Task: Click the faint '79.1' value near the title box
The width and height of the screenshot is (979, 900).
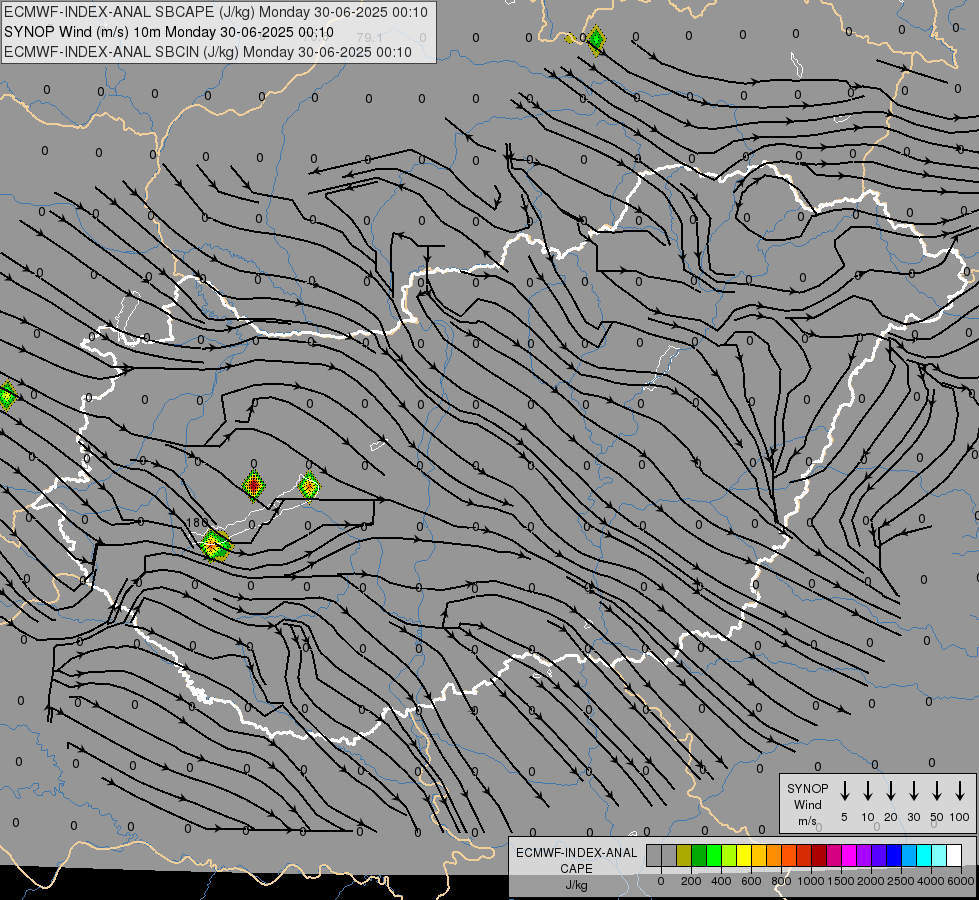Action: pos(370,38)
